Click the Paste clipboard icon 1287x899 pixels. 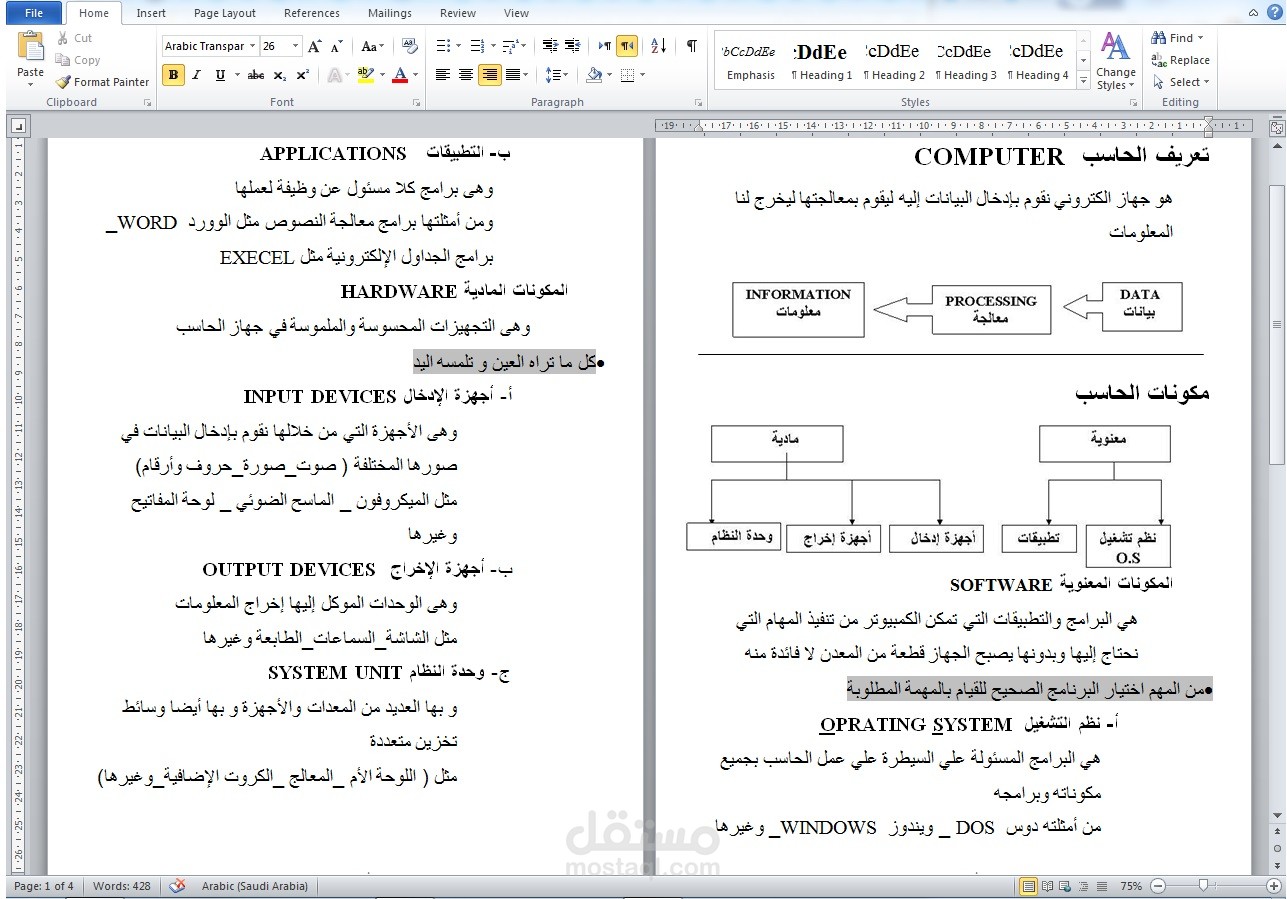31,47
